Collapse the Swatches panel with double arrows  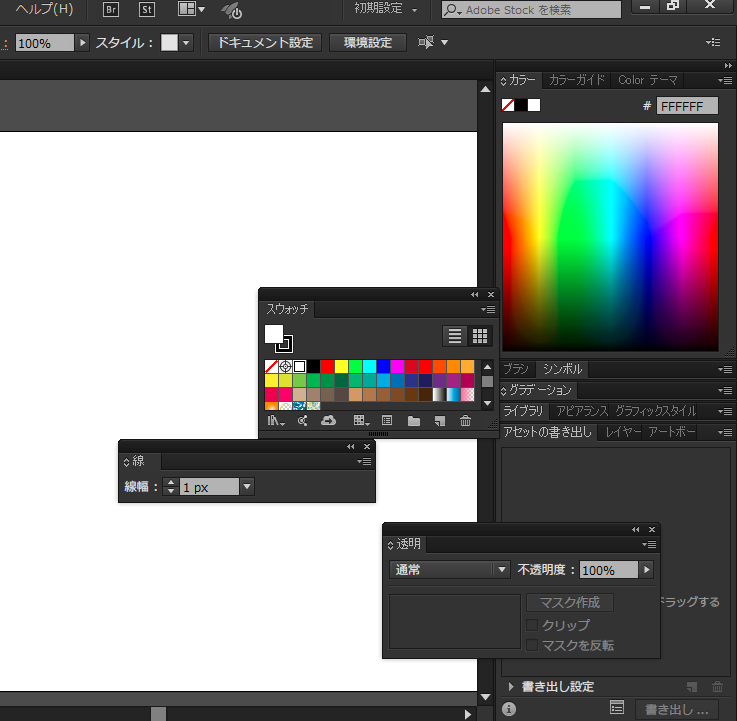475,295
